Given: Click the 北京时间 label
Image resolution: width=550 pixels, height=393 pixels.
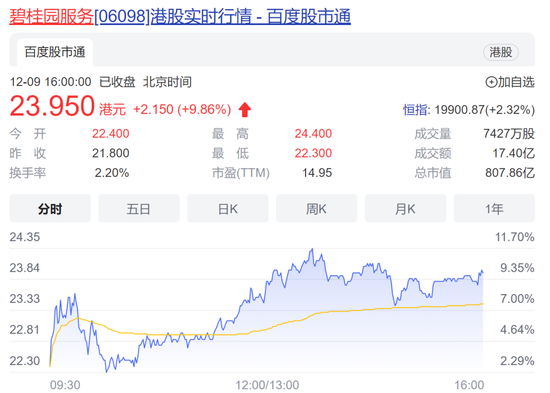Looking at the screenshot, I should click(167, 82).
